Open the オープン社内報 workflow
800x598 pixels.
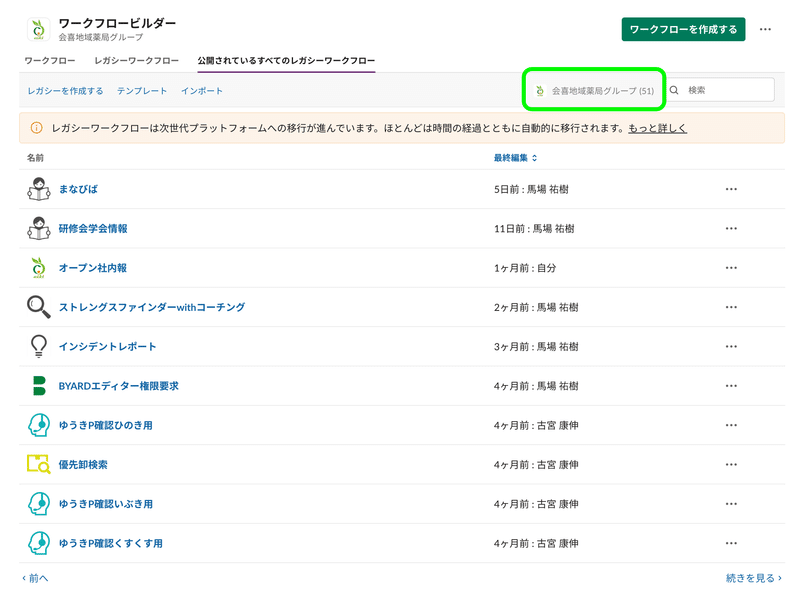click(x=92, y=268)
